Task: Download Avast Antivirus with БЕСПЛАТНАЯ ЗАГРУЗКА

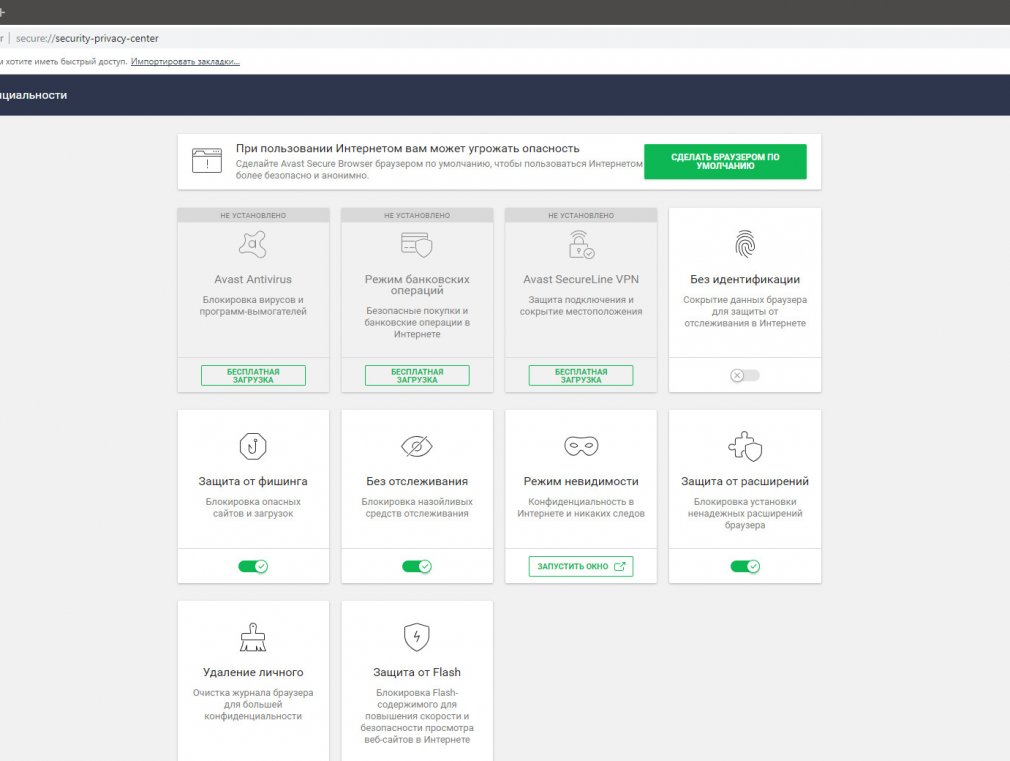Action: click(253, 376)
